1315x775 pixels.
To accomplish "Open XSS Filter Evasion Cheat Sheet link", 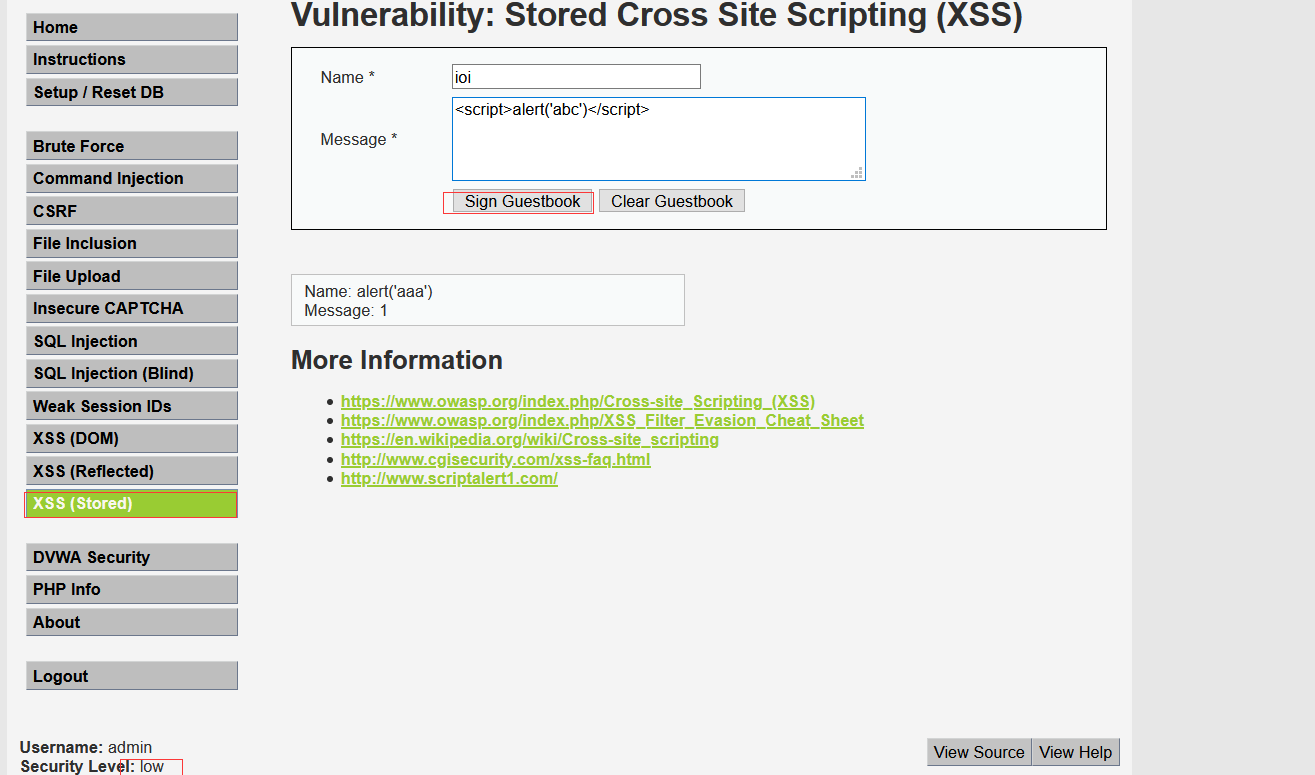I will pos(602,420).
